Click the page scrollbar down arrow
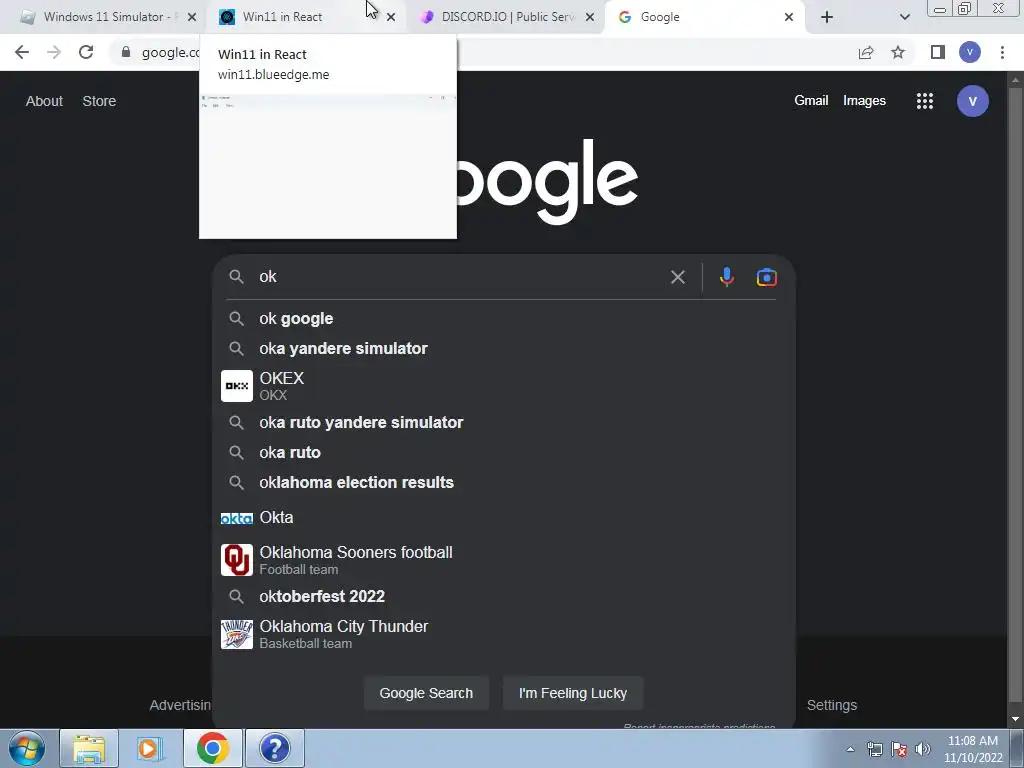This screenshot has width=1024, height=768. coord(1015,719)
